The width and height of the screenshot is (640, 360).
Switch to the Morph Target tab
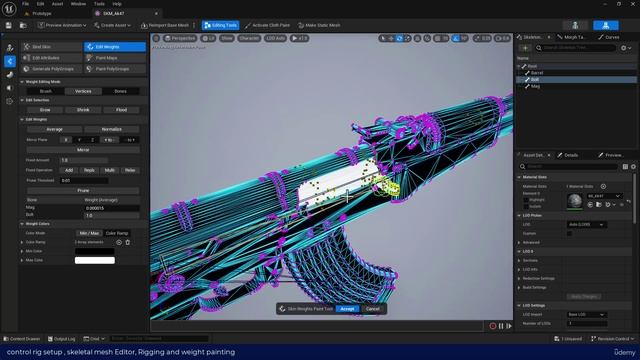(x=574, y=37)
